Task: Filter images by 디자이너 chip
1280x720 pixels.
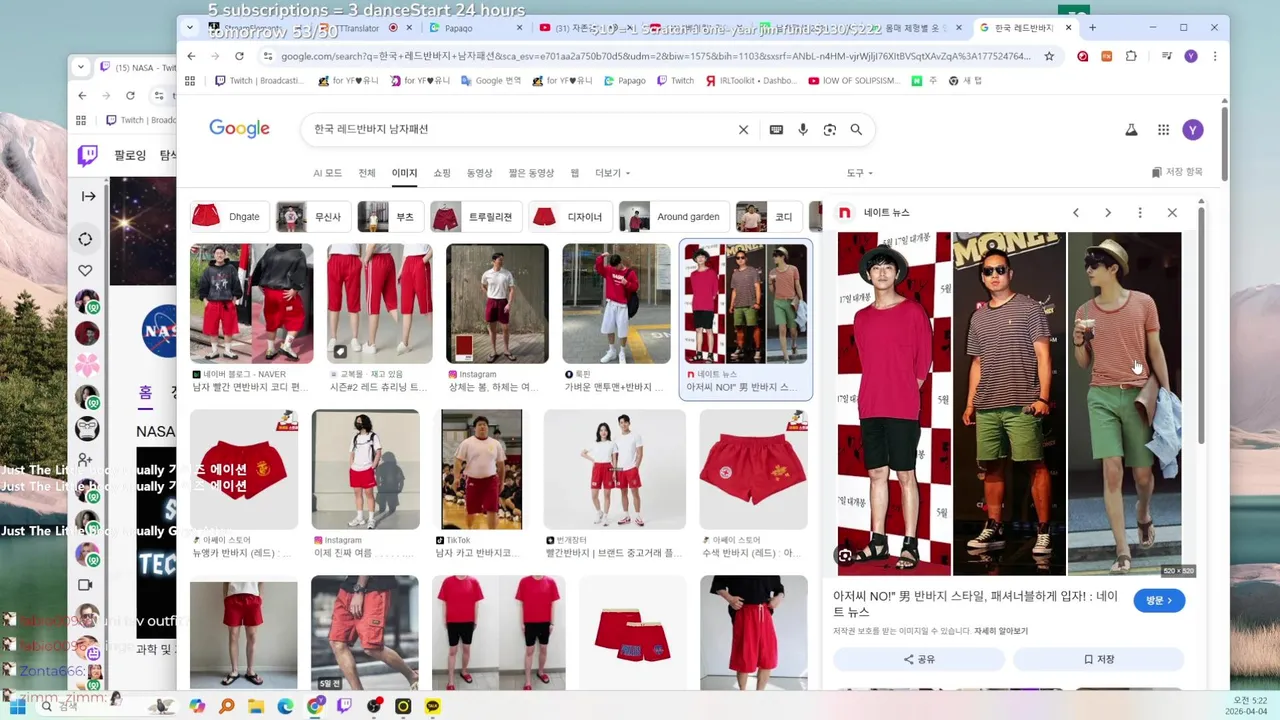Action: pyautogui.click(x=570, y=217)
